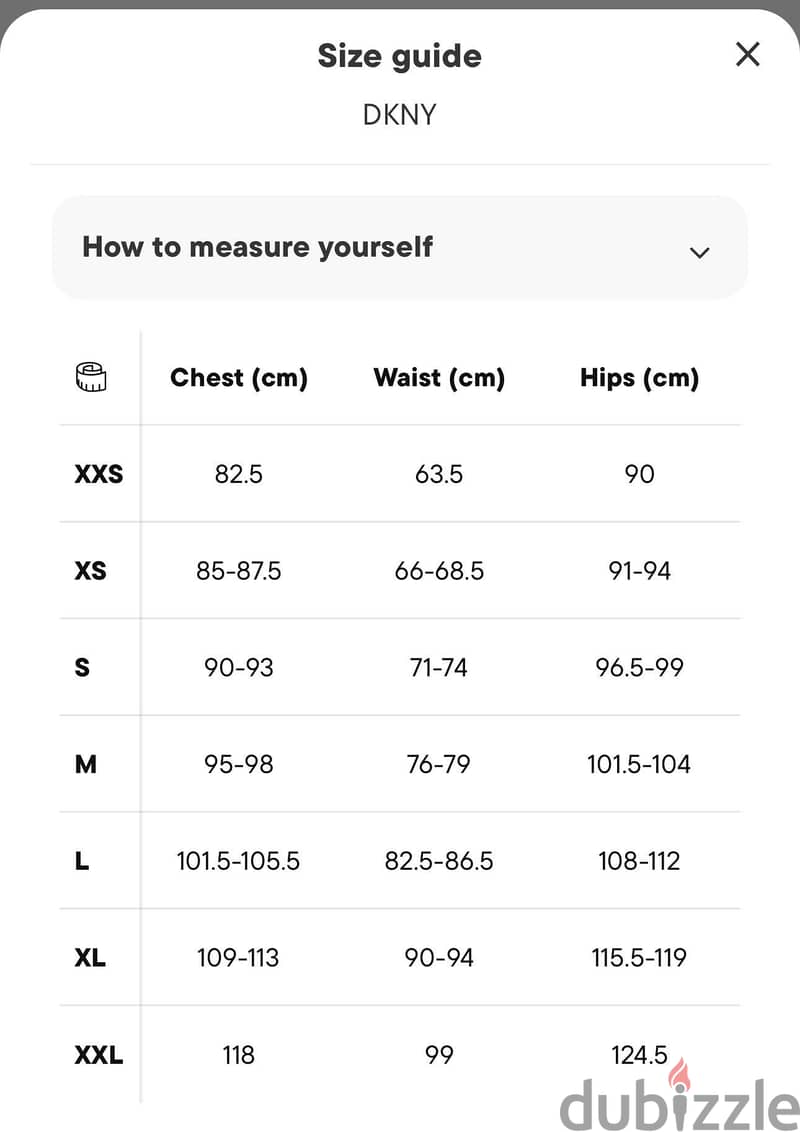Choose the M size row label
Image resolution: width=800 pixels, height=1132 pixels.
(x=85, y=764)
